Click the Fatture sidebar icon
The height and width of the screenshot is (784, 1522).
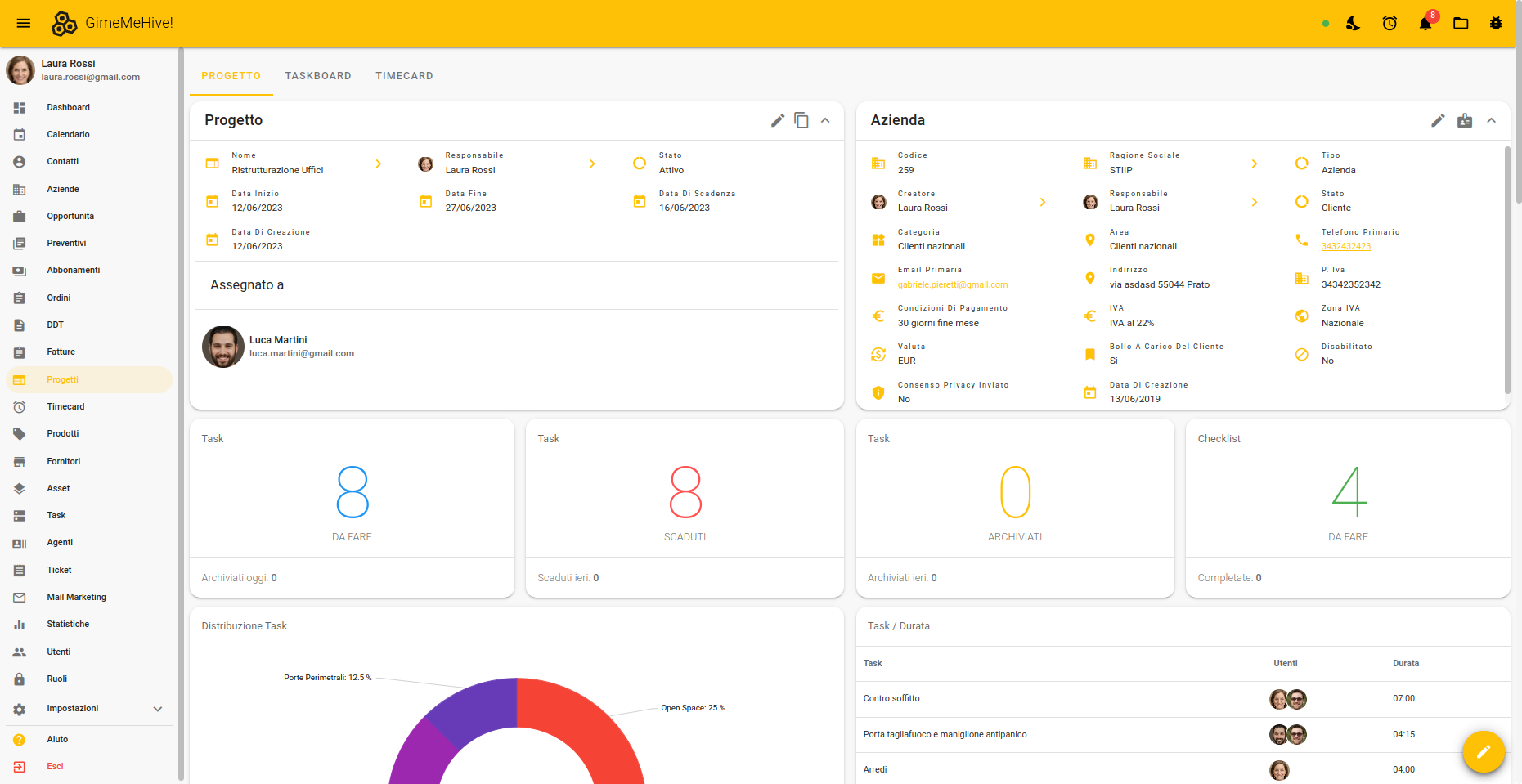click(x=20, y=352)
